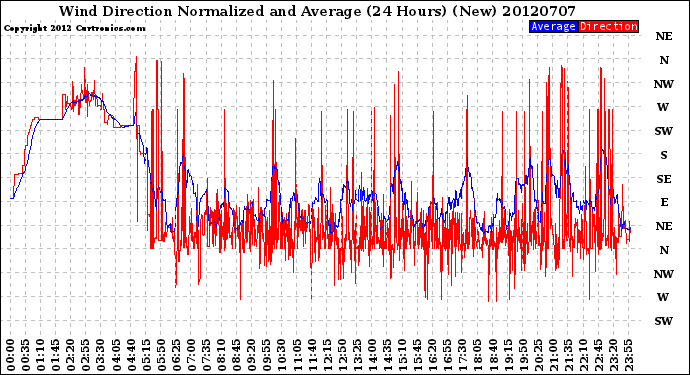The image size is (690, 375).
Task: Click the 01:45 time label
Action: pos(56,355)
